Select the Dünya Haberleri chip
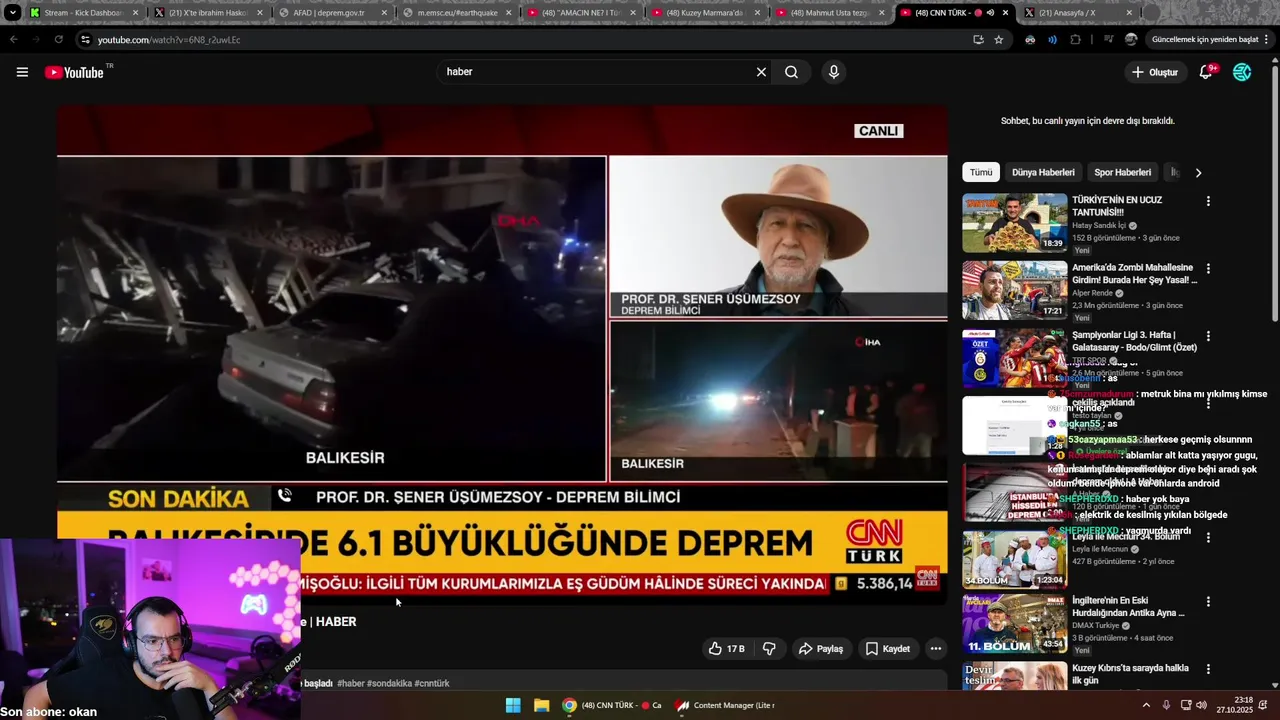 1043,172
